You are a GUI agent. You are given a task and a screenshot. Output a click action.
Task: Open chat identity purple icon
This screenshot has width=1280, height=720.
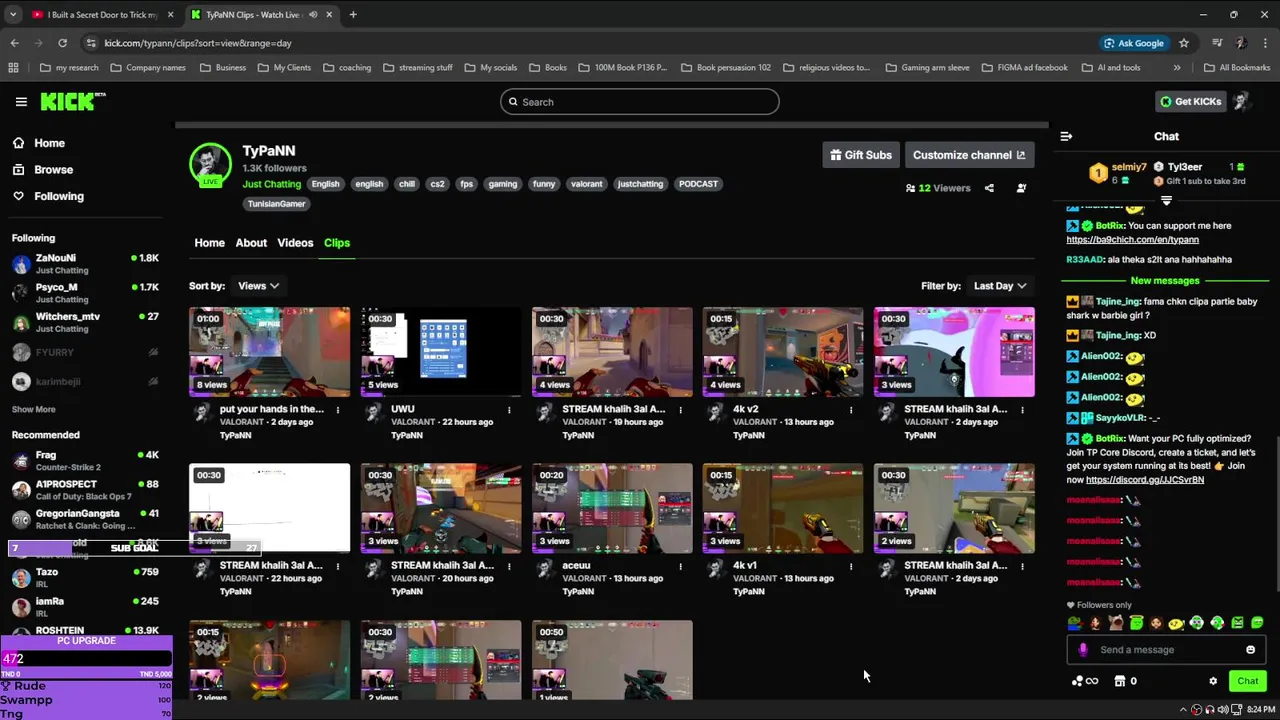pyautogui.click(x=1083, y=650)
